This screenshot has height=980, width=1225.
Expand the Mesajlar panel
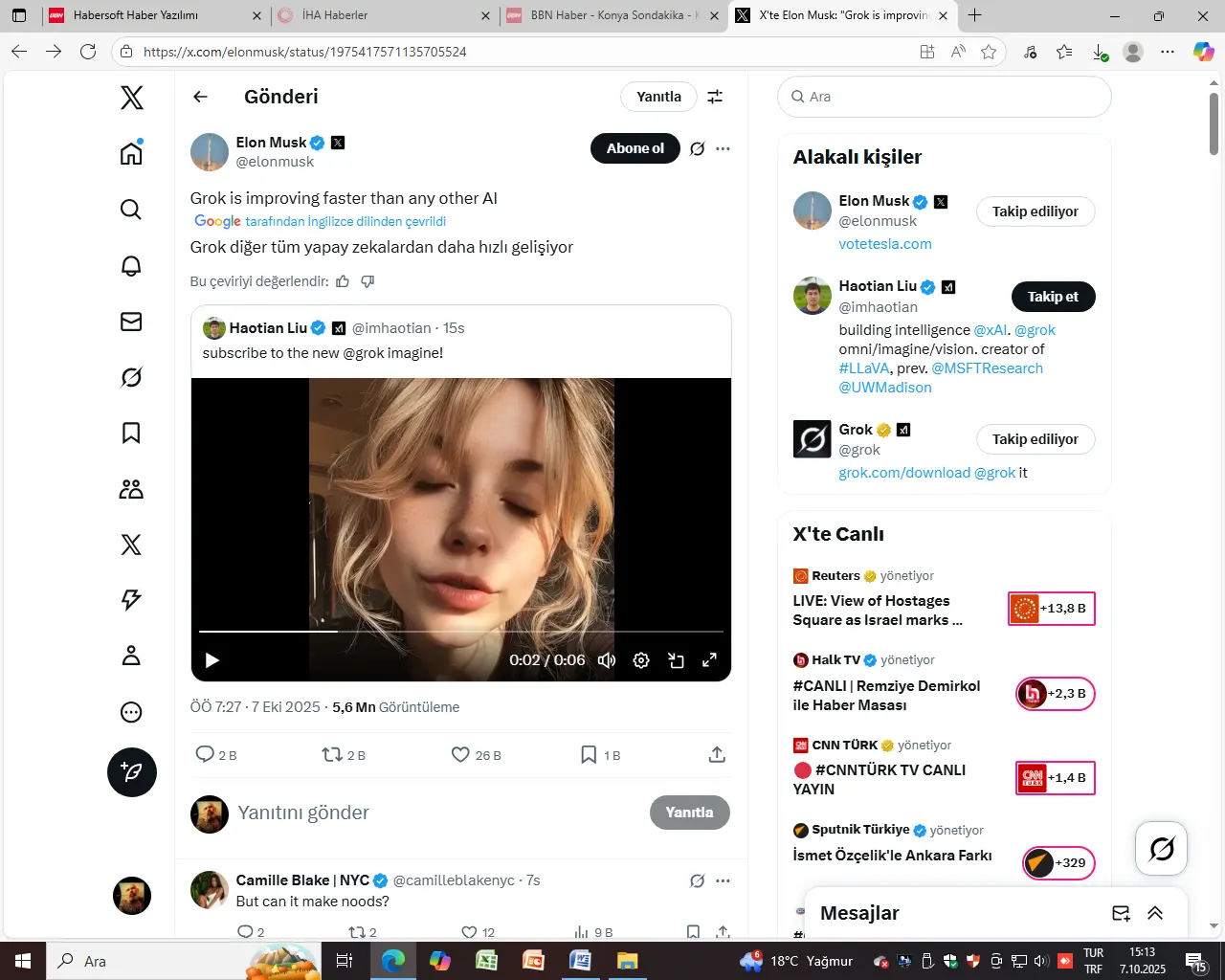click(x=1155, y=913)
